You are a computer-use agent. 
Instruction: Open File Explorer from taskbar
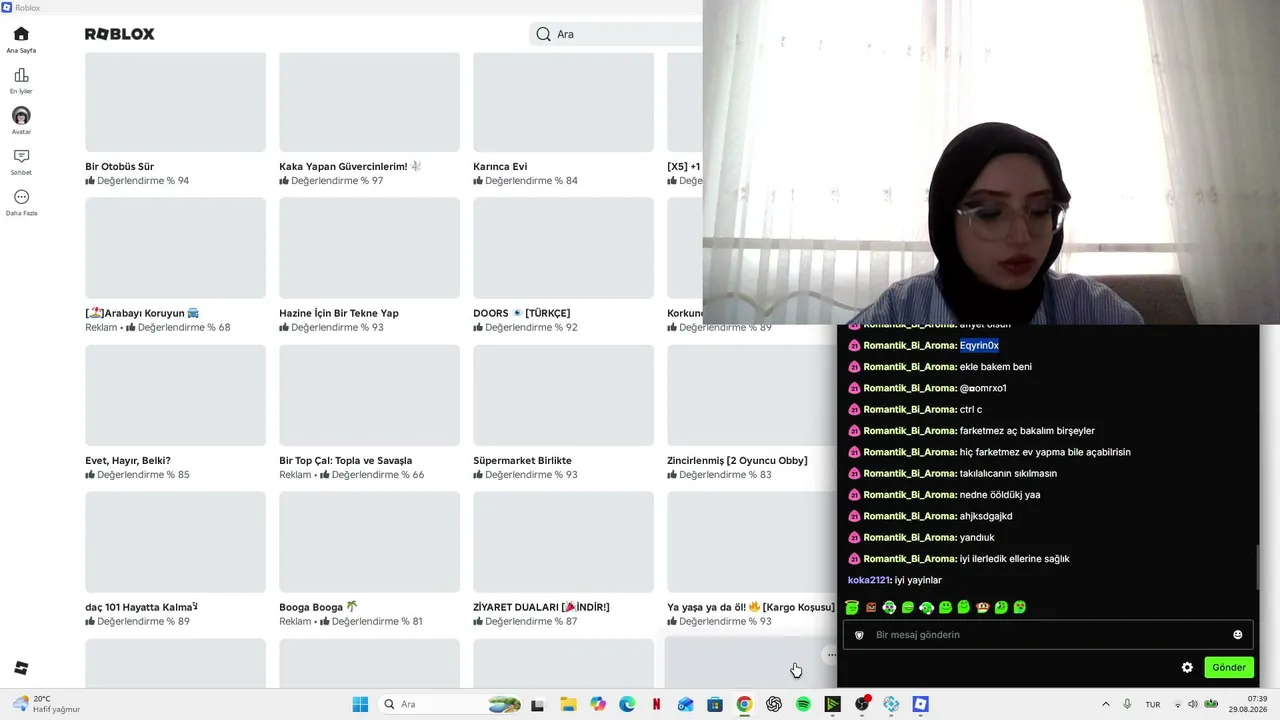[568, 704]
